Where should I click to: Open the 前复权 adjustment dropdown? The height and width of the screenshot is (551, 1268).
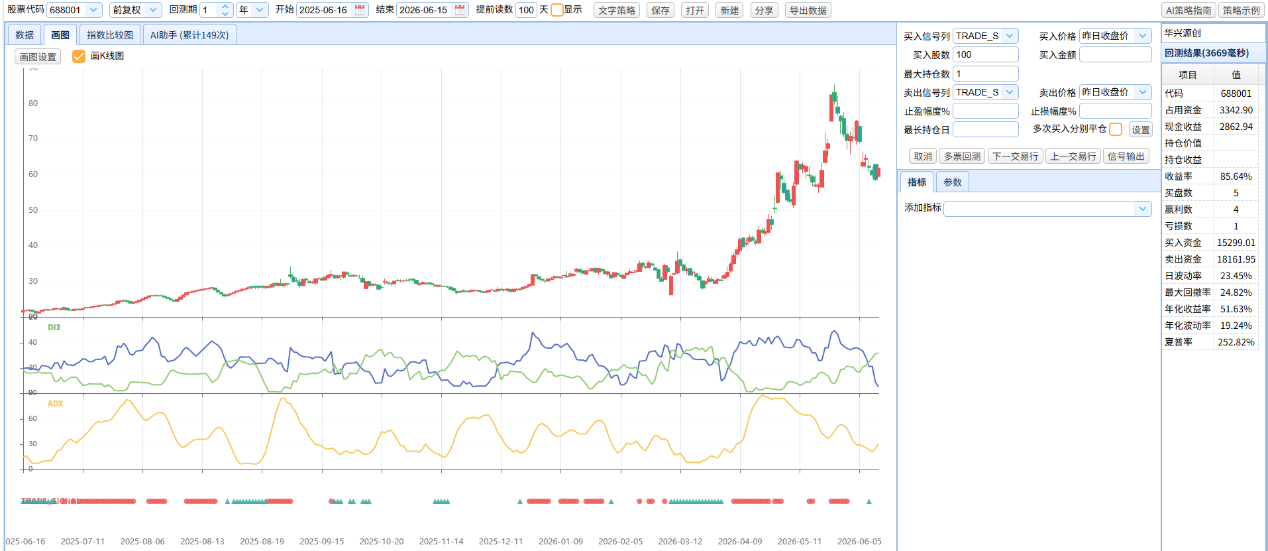click(x=152, y=10)
